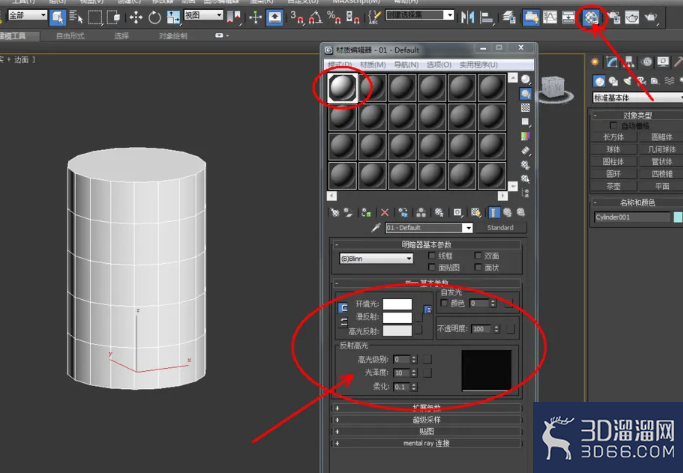683x473 pixels.
Task: Click the 圆环 torus button
Action: pyautogui.click(x=613, y=174)
